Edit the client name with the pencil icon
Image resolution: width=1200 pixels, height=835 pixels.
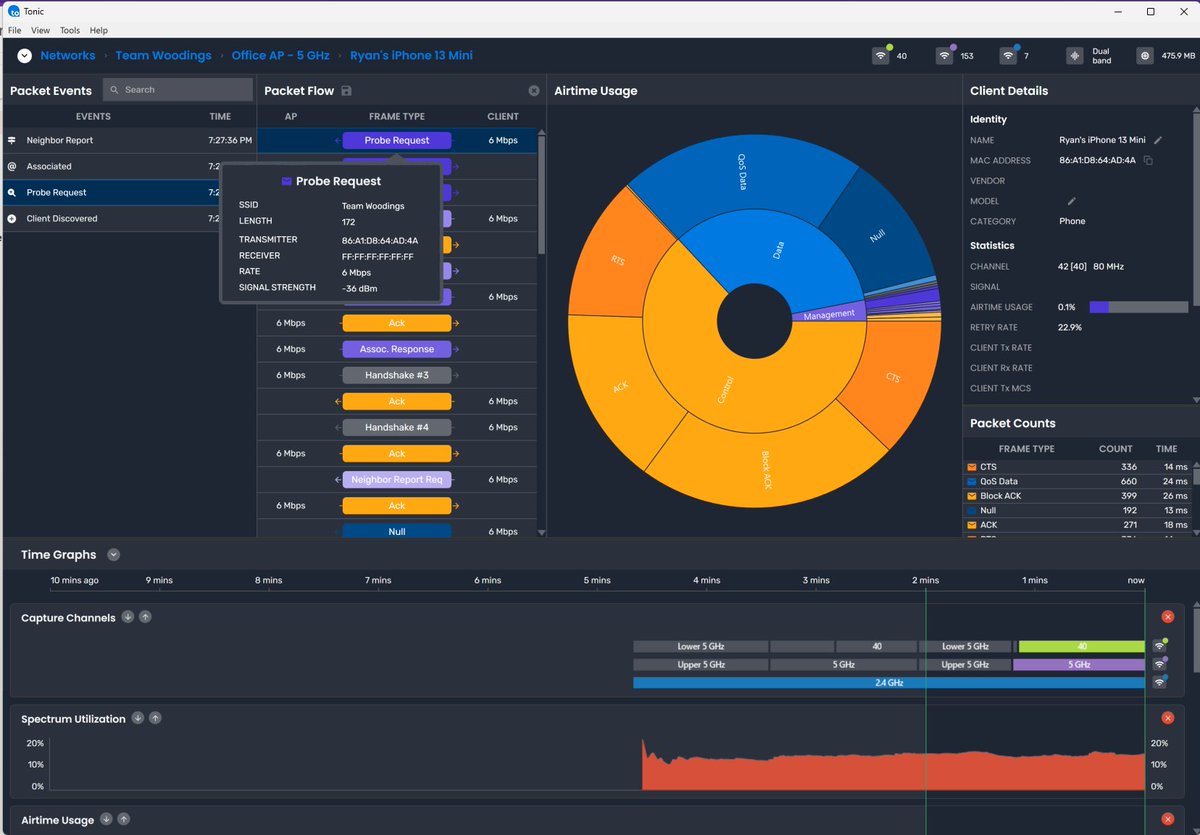[1158, 140]
